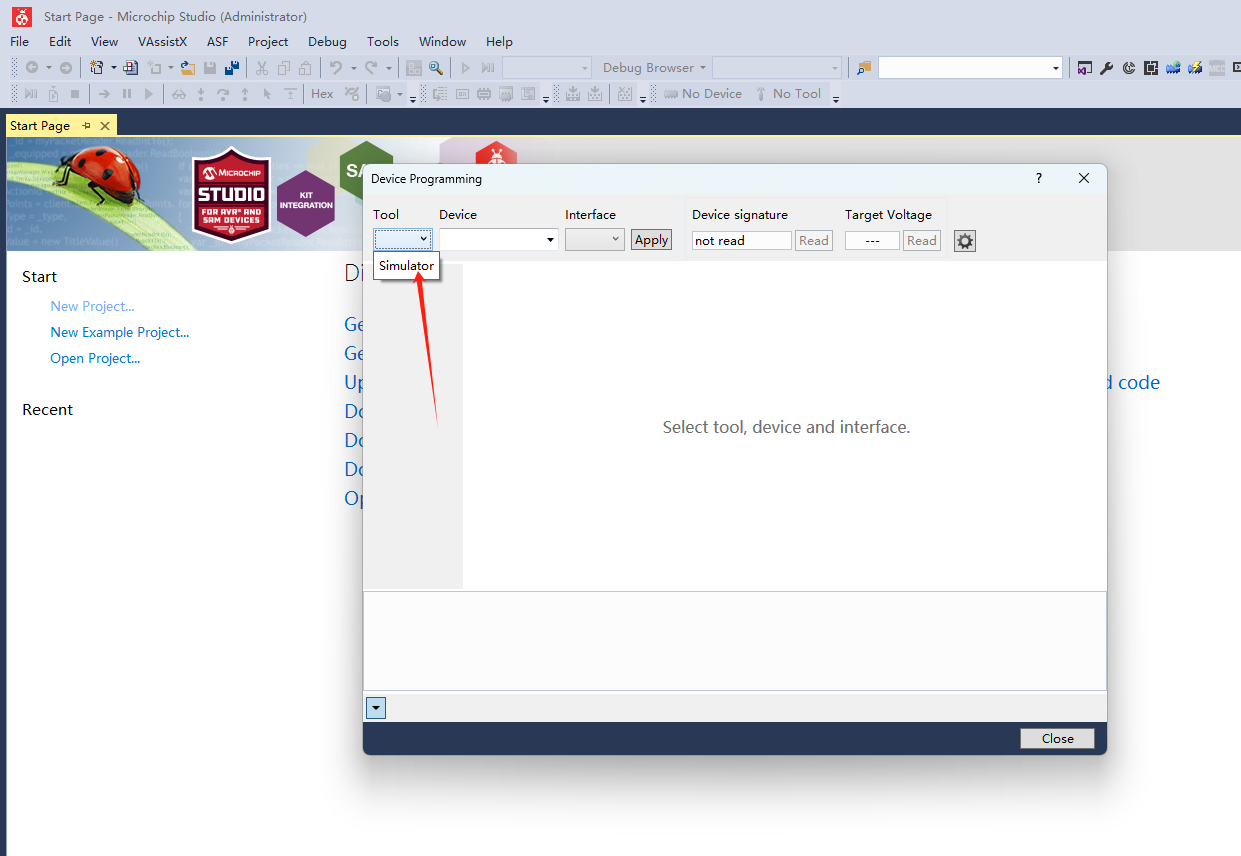Click the Pause debugging icon

[x=127, y=94]
